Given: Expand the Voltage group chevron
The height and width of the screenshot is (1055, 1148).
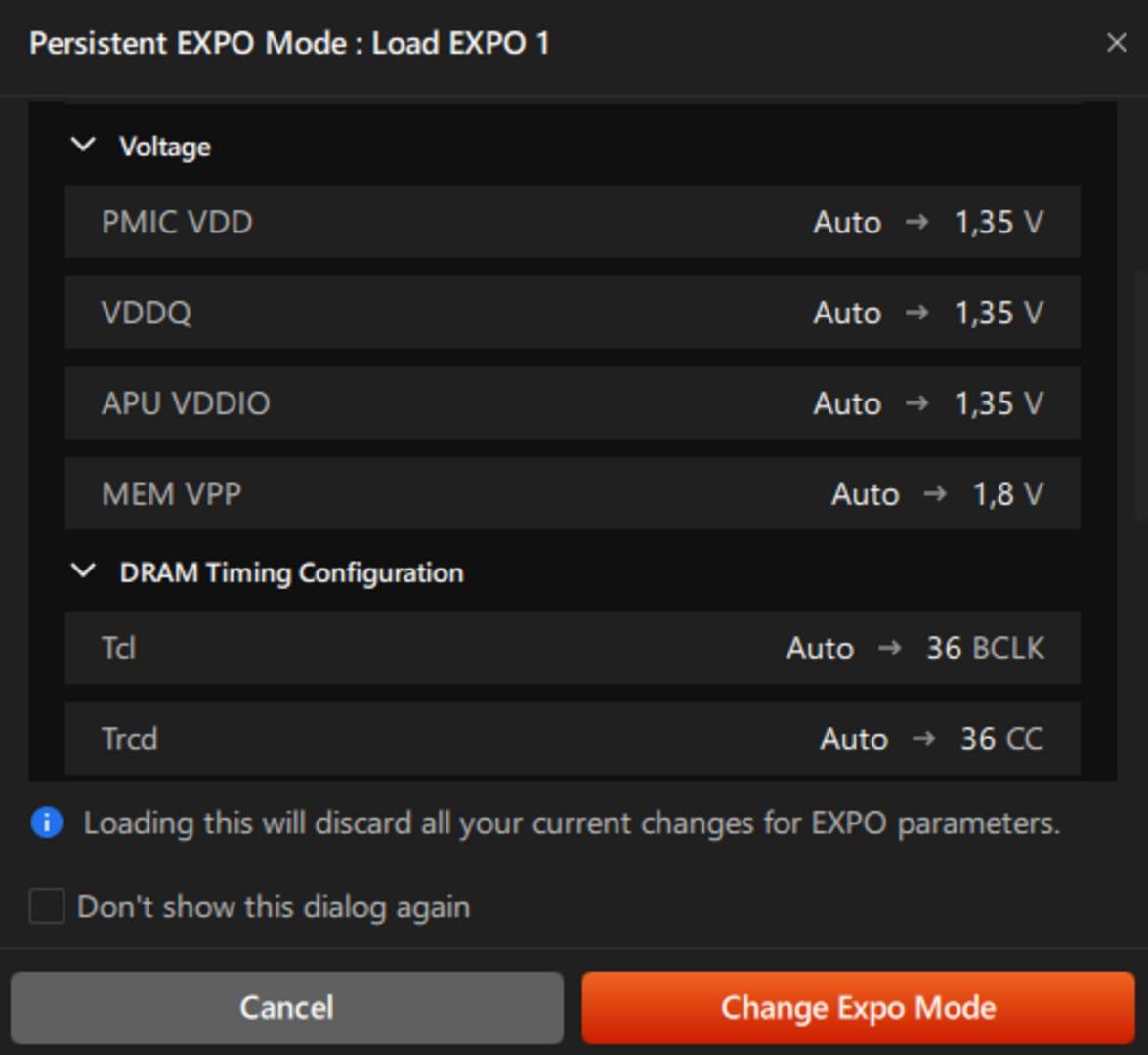Looking at the screenshot, I should 84,145.
